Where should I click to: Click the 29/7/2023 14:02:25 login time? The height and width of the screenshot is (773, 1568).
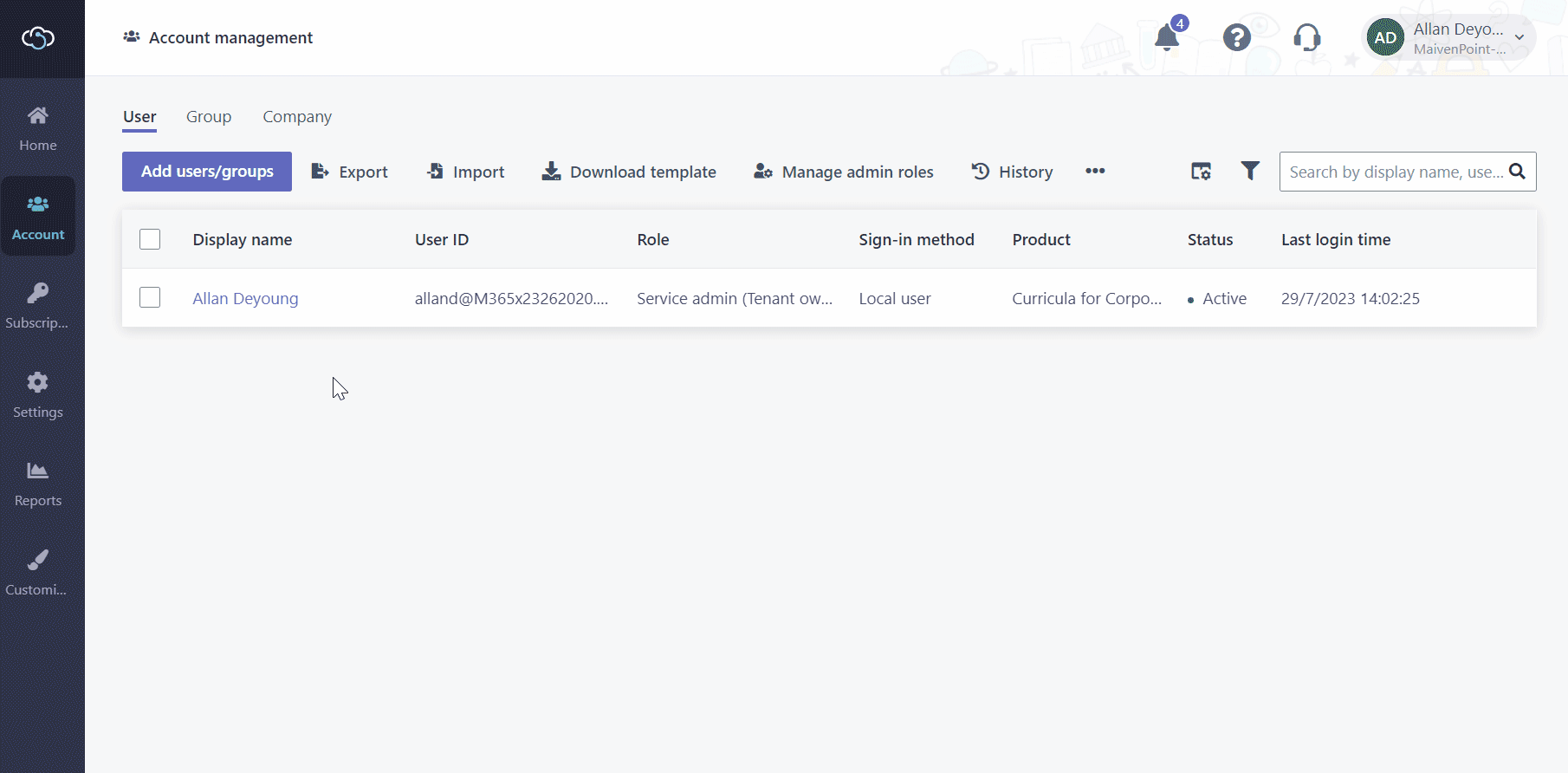[x=1351, y=298]
